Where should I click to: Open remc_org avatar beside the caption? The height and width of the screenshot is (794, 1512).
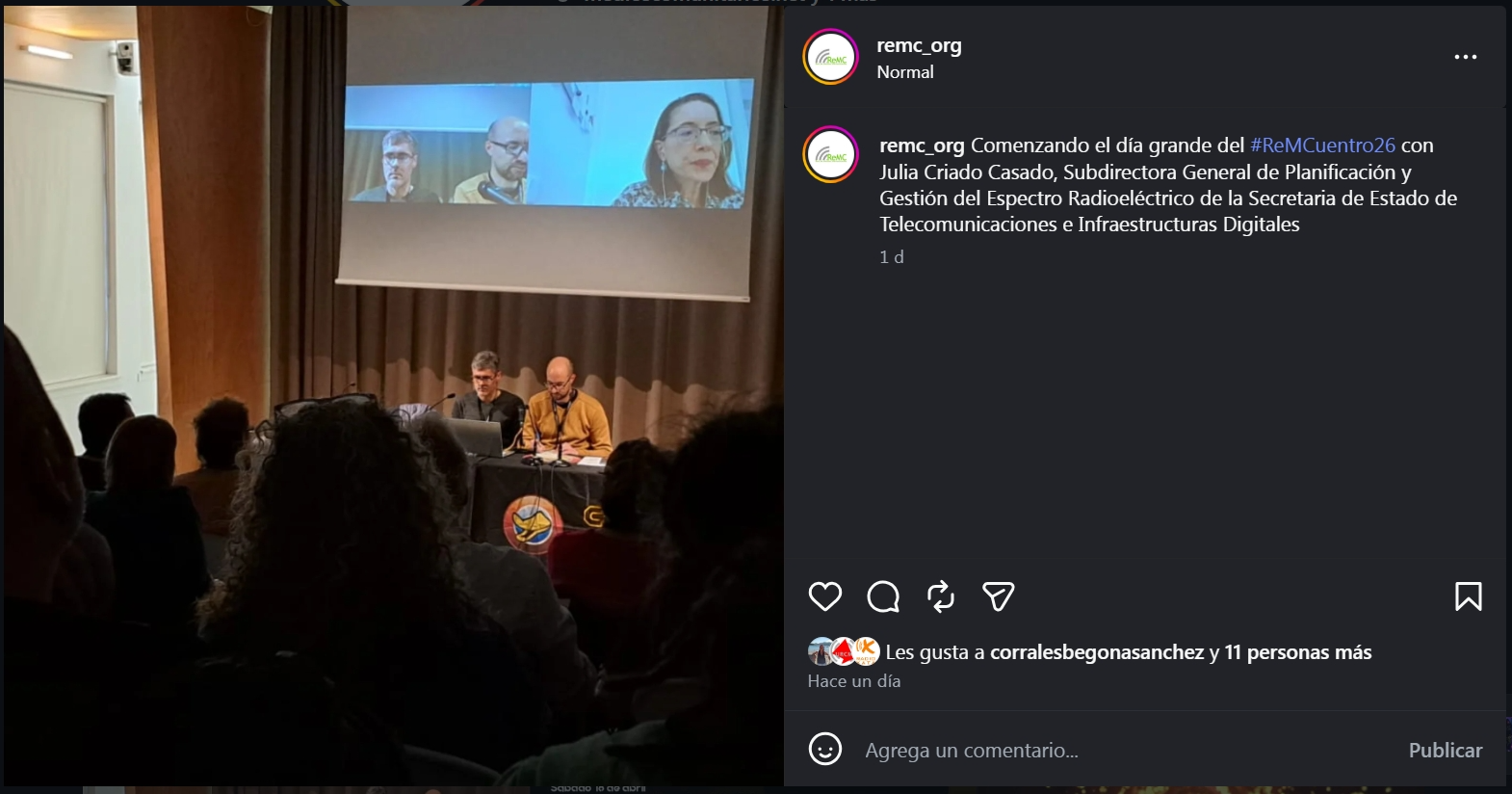coord(831,154)
